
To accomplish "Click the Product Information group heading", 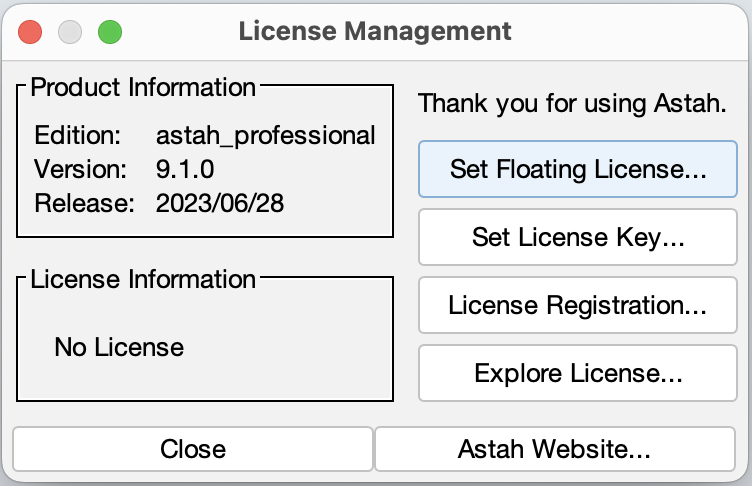I will (x=143, y=87).
